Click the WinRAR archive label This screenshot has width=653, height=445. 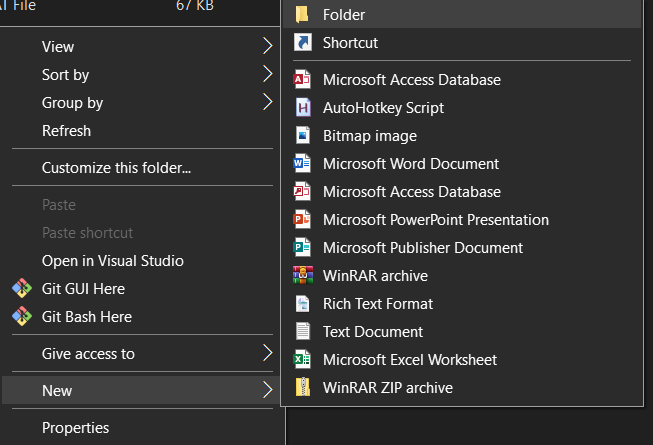point(375,276)
